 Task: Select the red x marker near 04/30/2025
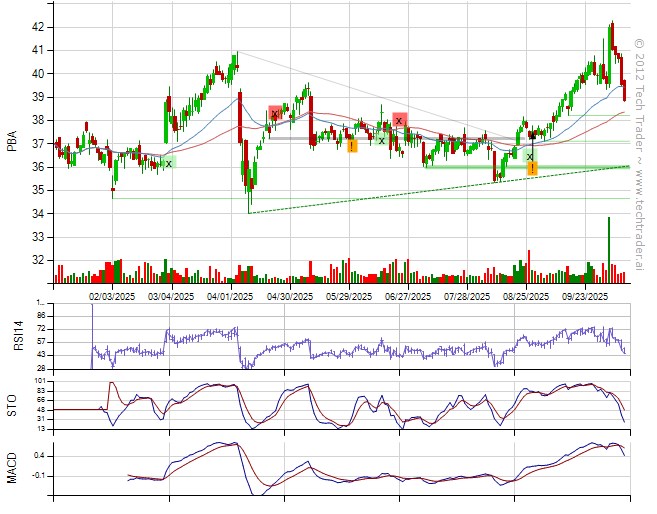pos(275,114)
